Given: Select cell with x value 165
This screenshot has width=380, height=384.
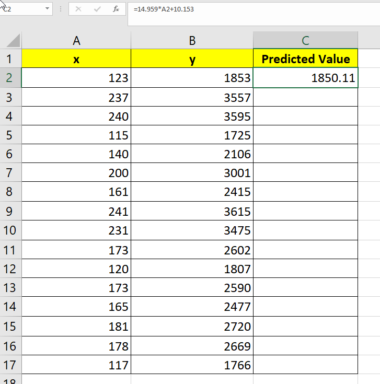Looking at the screenshot, I should point(76,306).
